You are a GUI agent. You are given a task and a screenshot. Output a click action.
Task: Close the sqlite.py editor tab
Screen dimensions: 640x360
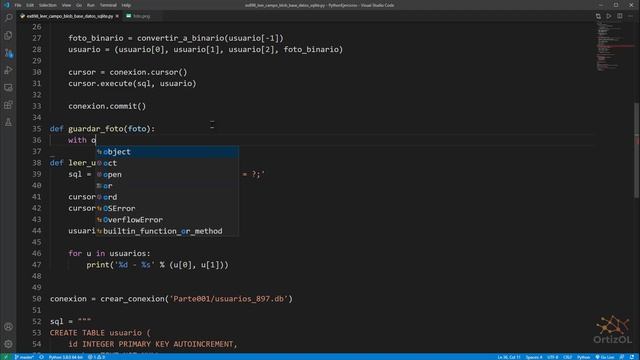117,16
